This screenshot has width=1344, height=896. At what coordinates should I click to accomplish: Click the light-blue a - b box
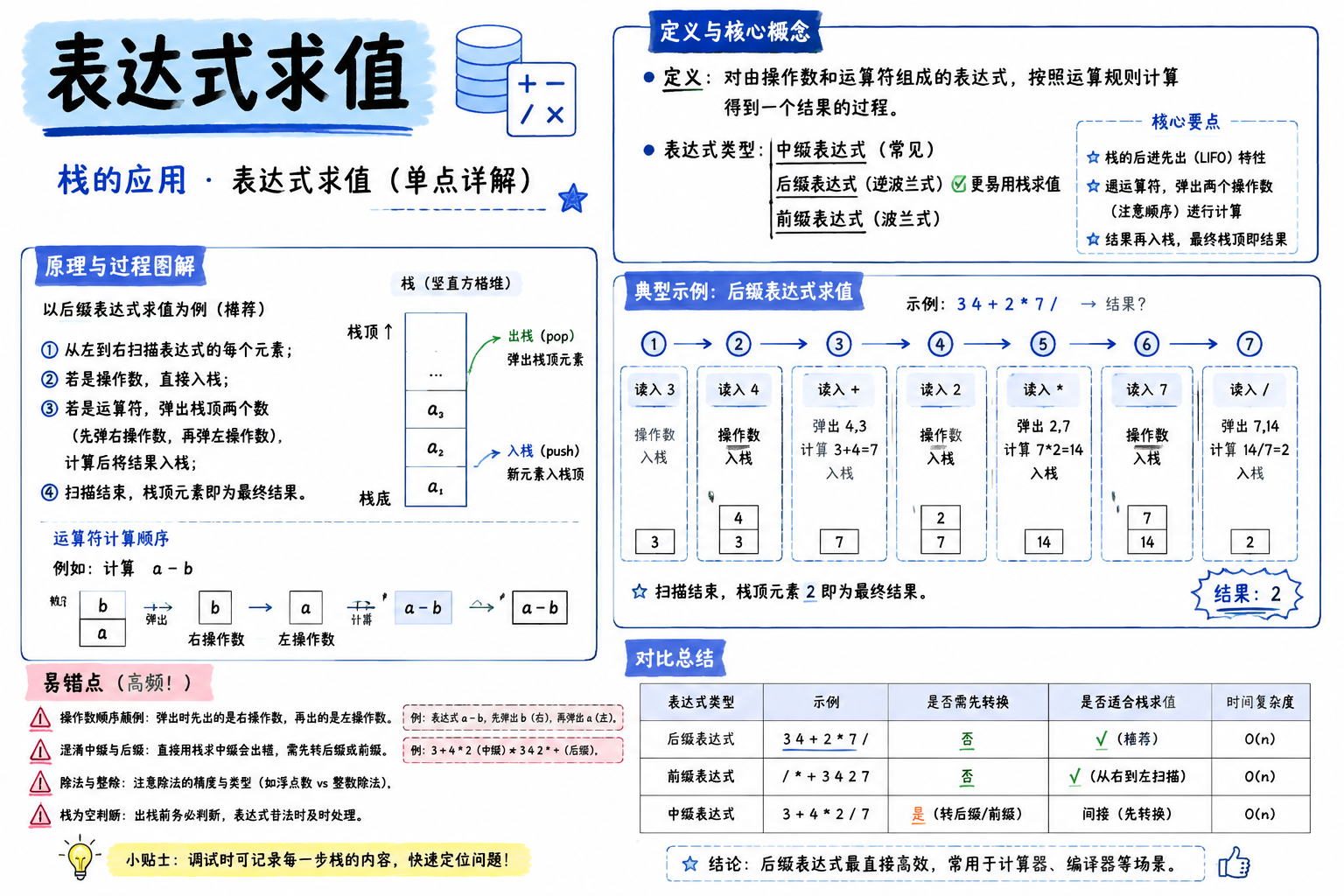[423, 607]
